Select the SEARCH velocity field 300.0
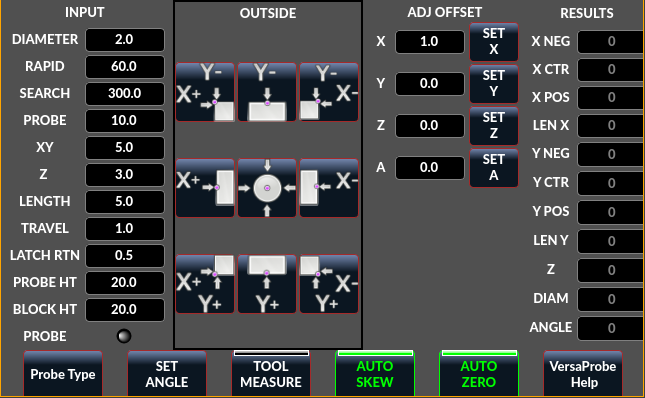 click(x=125, y=93)
